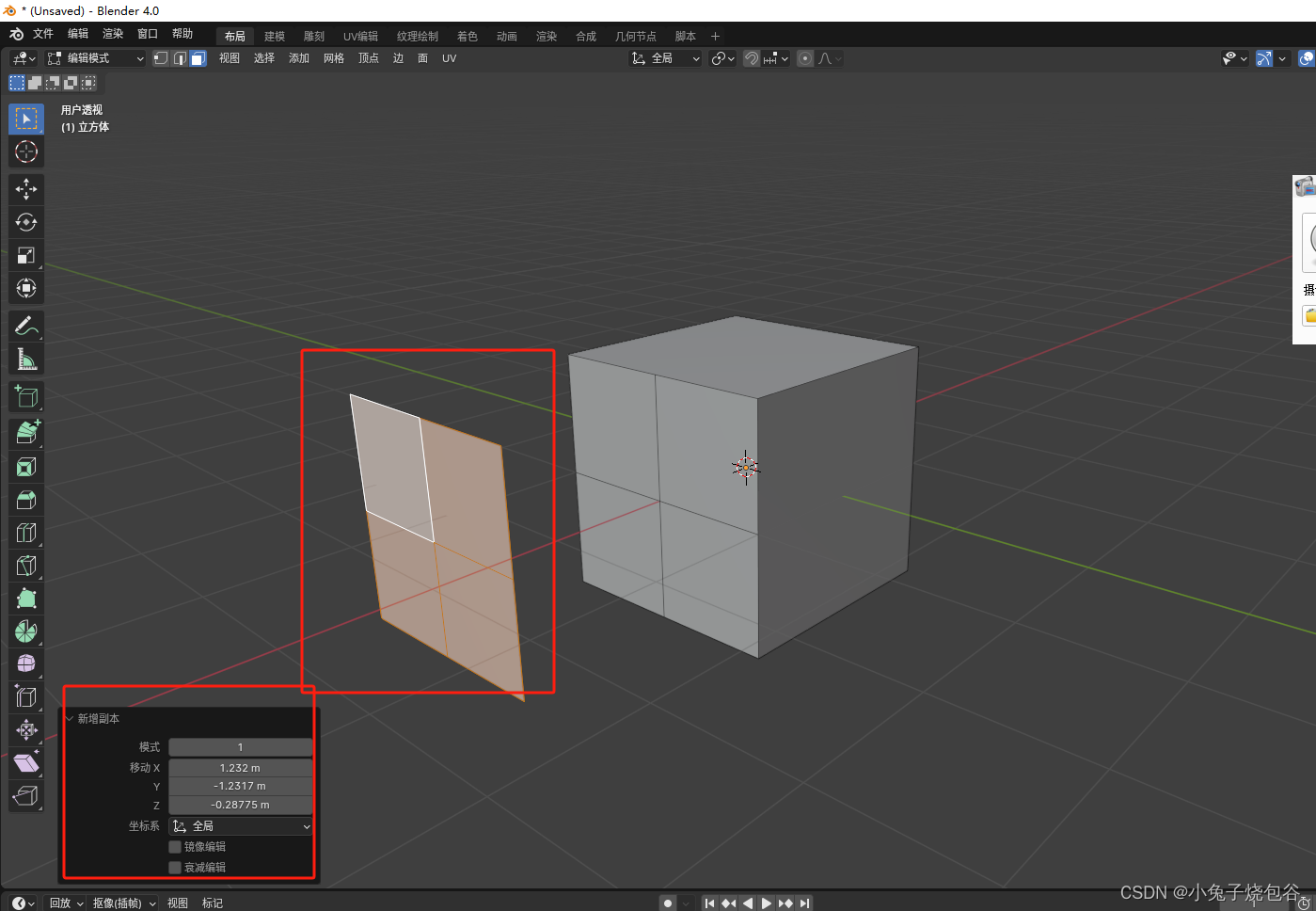1316x911 pixels.
Task: Choose the extend-selection mode icon
Action: [35, 83]
